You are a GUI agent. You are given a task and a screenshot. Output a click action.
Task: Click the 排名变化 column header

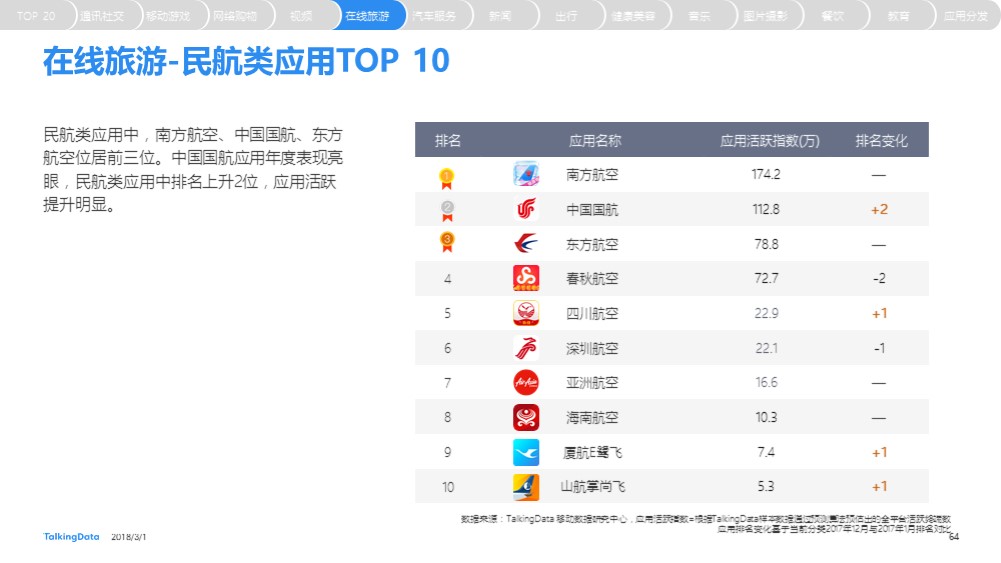[882, 140]
